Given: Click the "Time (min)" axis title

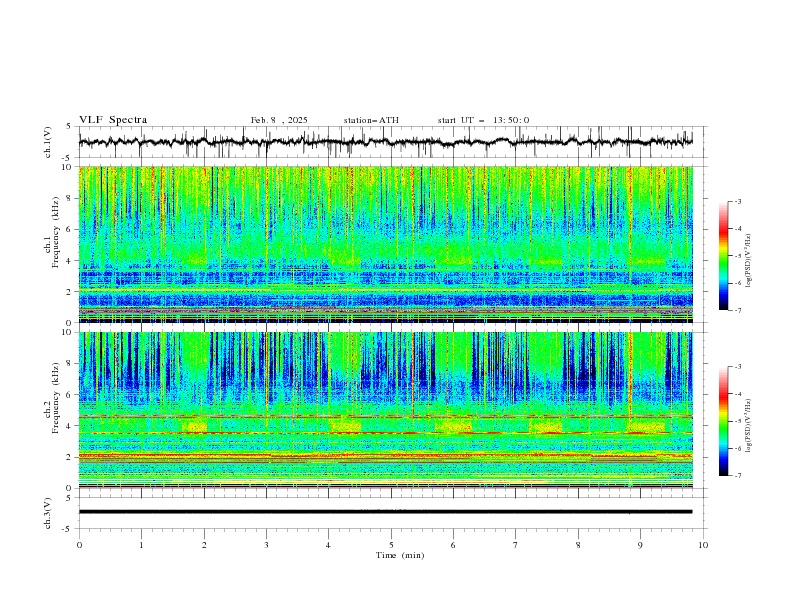Looking at the screenshot, I should (400, 555).
